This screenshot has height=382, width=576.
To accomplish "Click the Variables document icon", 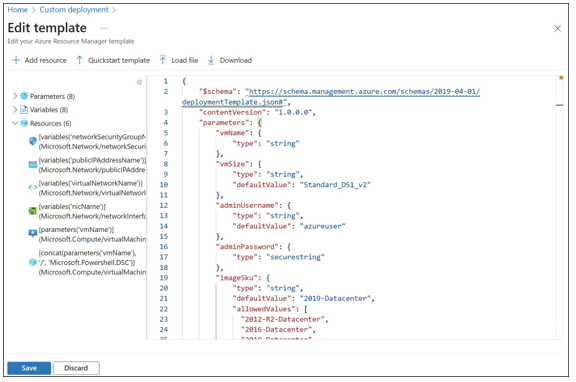I will [x=24, y=109].
